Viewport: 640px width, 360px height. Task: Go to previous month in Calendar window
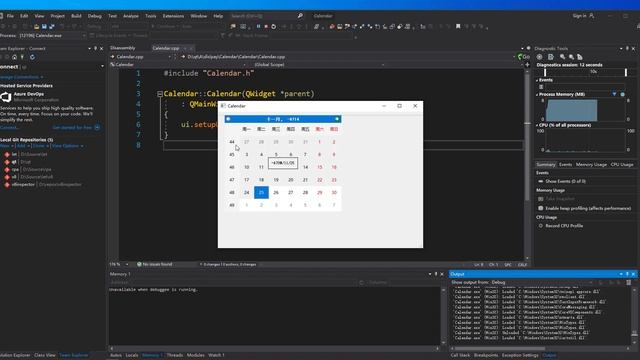228,119
